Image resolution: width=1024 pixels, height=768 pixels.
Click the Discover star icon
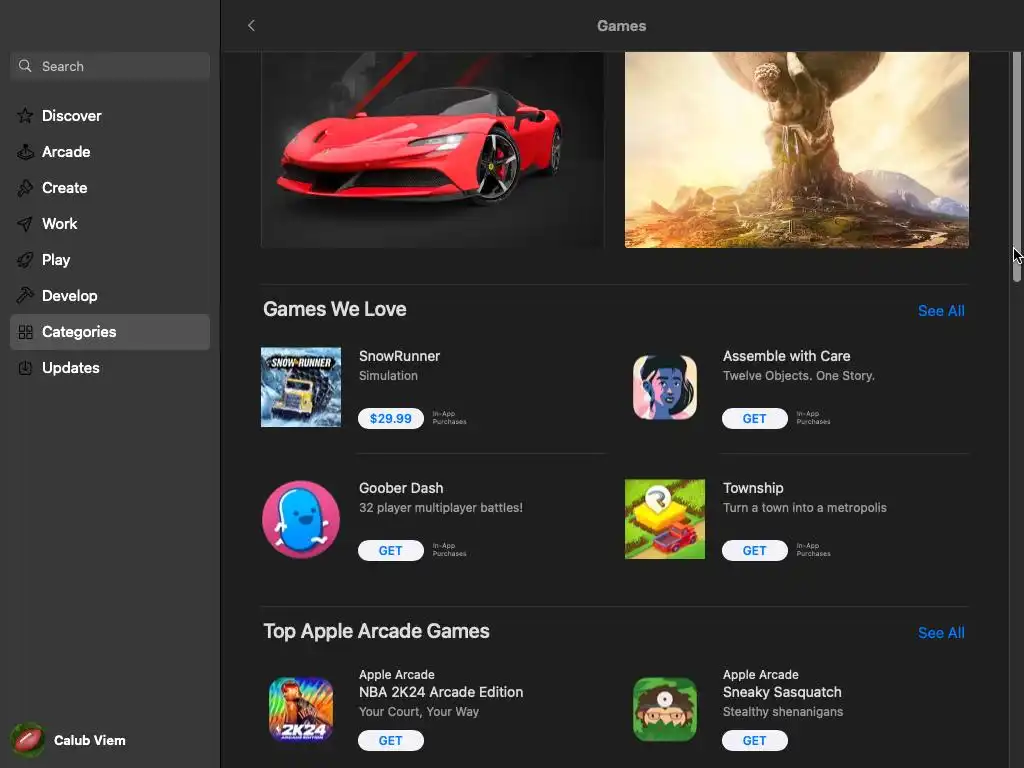tap(25, 116)
